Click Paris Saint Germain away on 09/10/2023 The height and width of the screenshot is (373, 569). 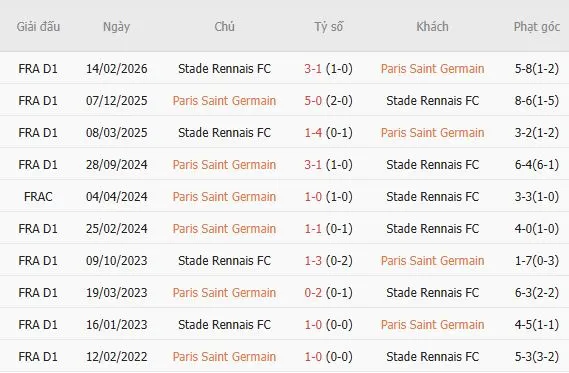433,261
